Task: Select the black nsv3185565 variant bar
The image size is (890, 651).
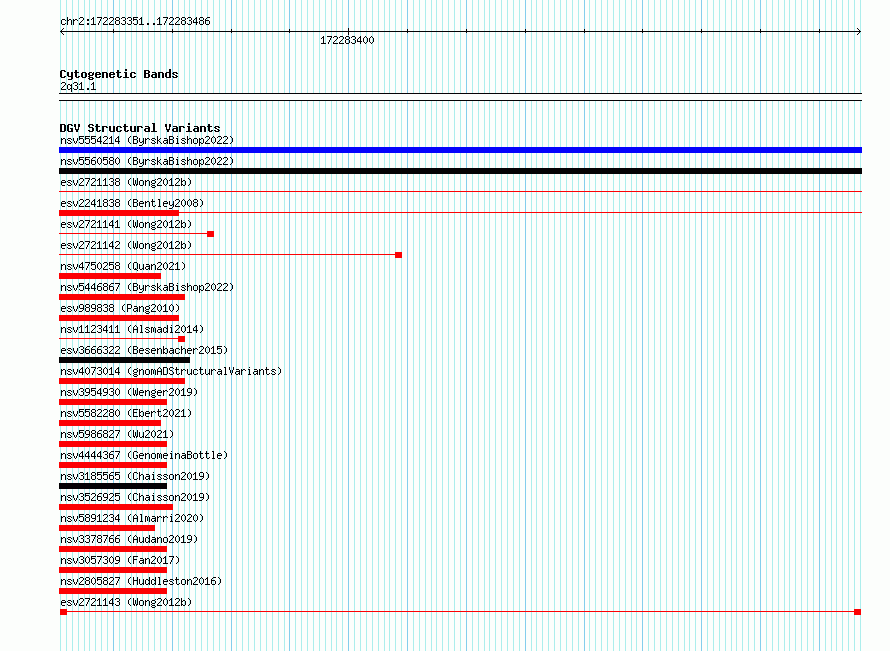Action: click(x=113, y=486)
